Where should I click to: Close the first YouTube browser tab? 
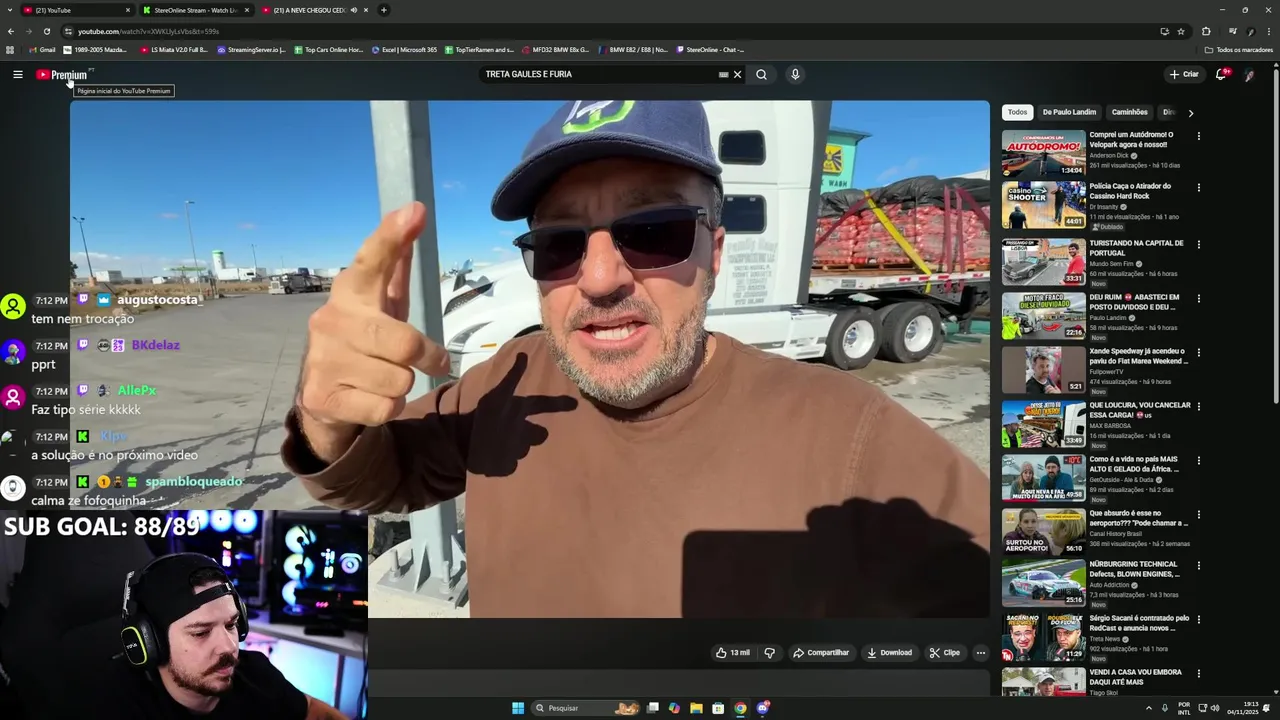click(128, 10)
